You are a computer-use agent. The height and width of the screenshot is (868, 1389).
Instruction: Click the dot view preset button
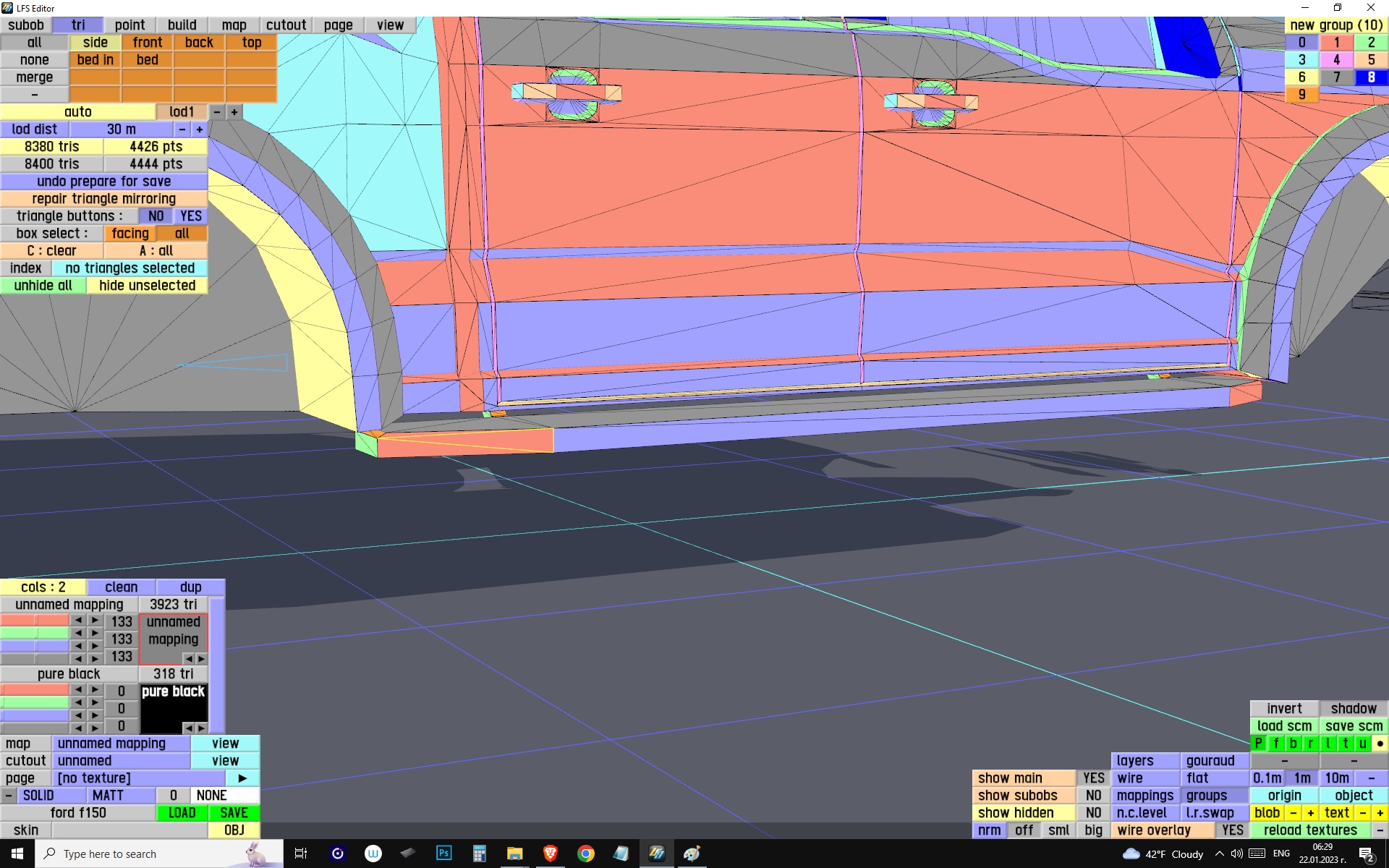click(x=1380, y=744)
